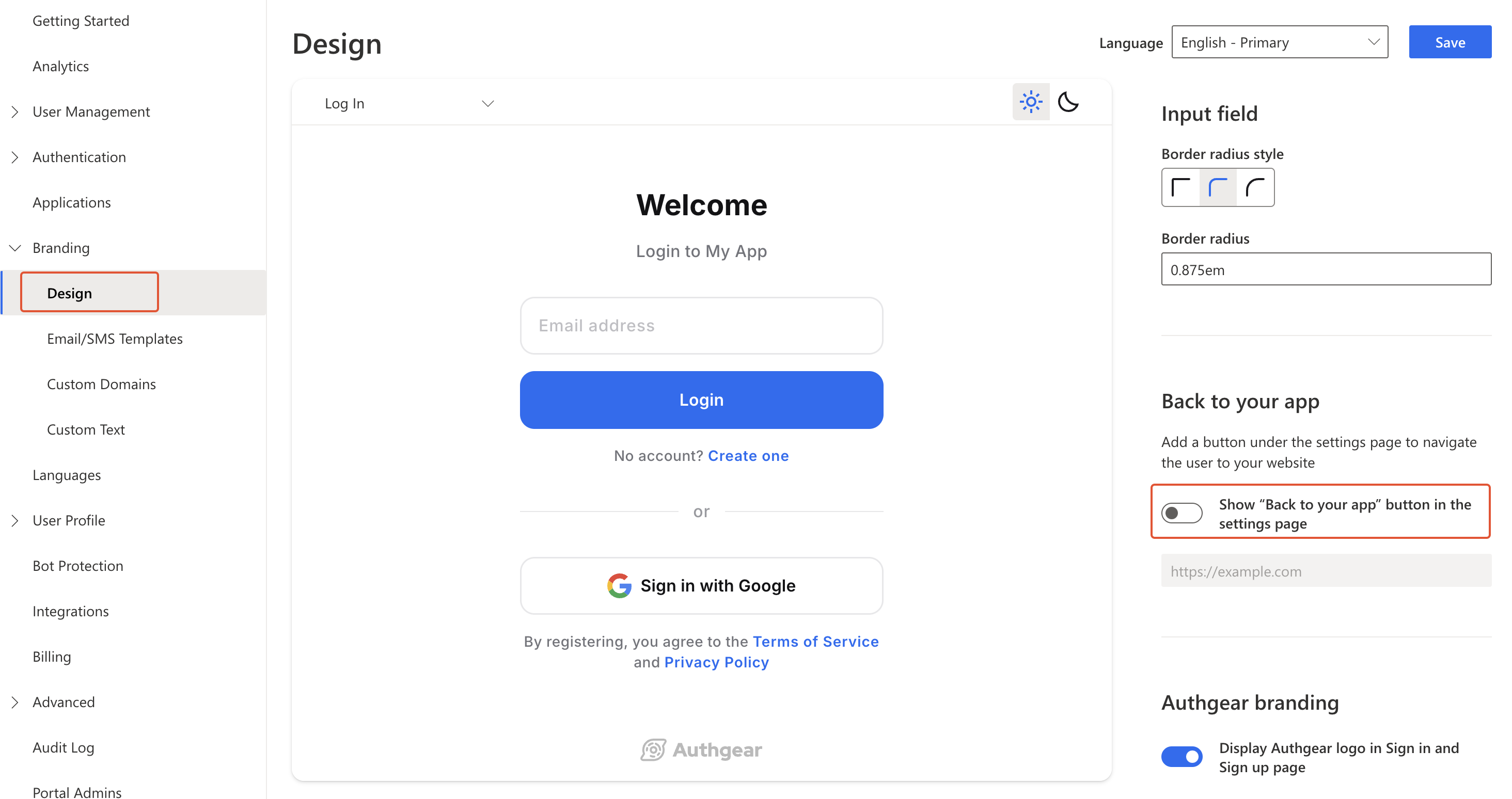The image size is (1512, 799).
Task: Open Email/SMS Templates page
Action: (x=115, y=339)
